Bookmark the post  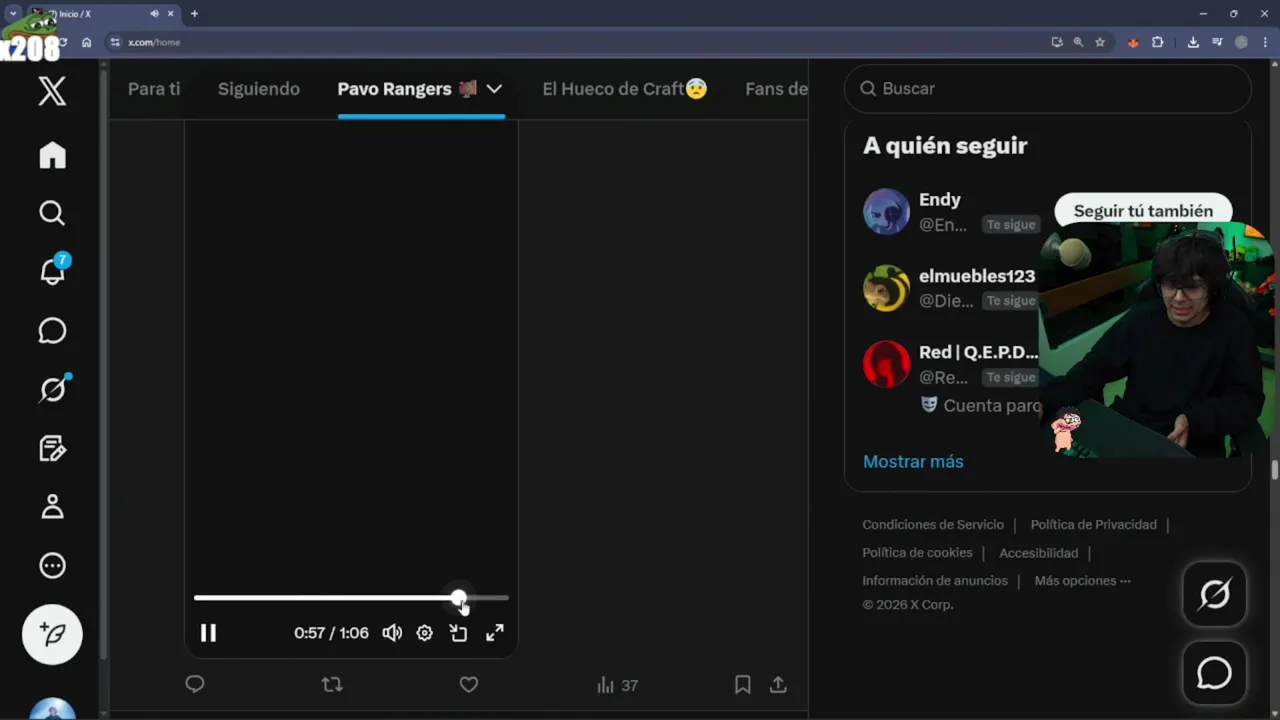pos(743,684)
